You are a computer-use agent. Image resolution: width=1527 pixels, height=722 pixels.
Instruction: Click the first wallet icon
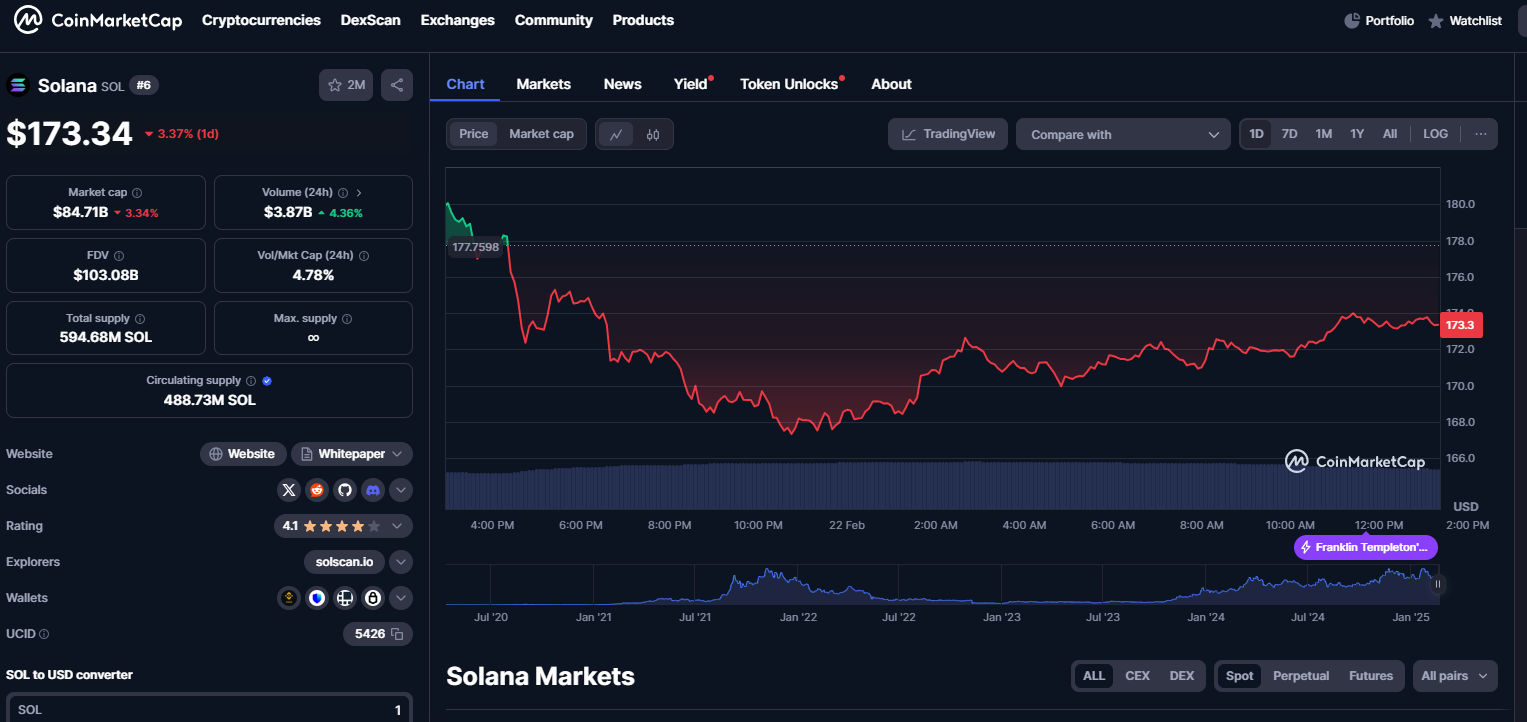point(289,598)
